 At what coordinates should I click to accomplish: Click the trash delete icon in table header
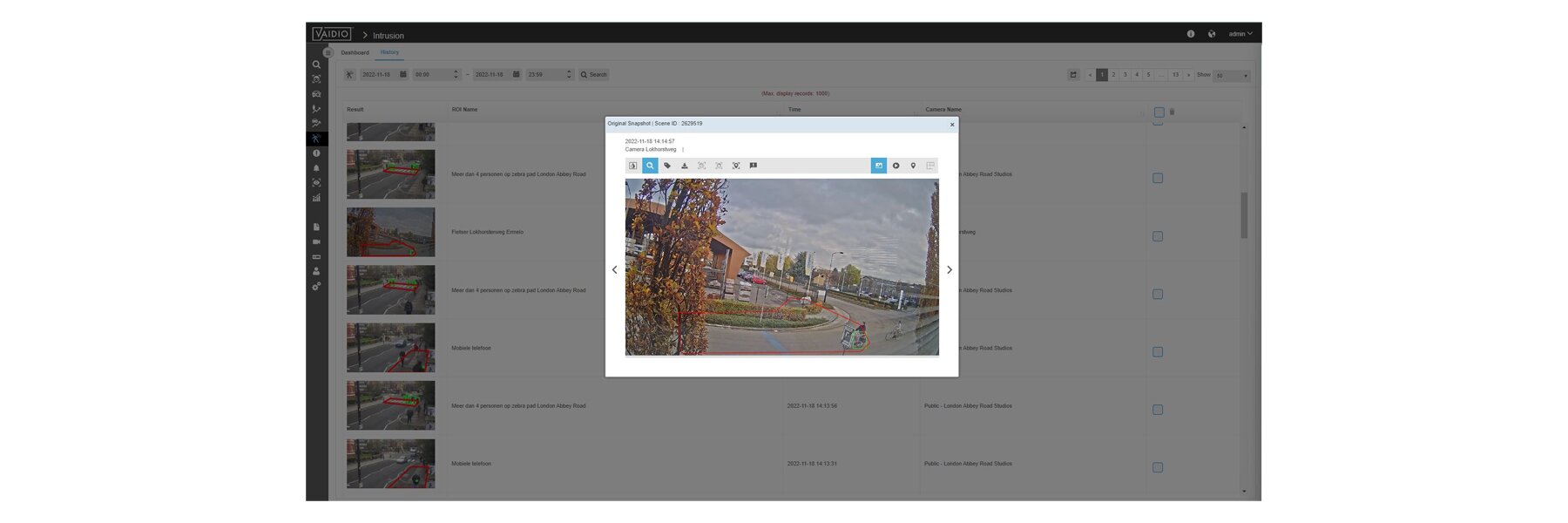tap(1172, 112)
